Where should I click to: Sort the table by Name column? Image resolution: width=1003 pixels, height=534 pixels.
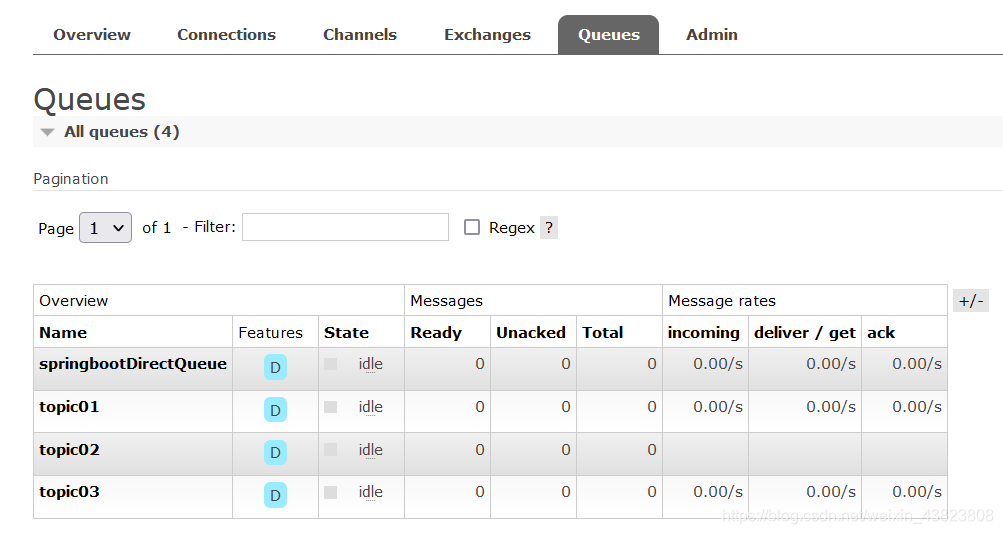pos(63,332)
